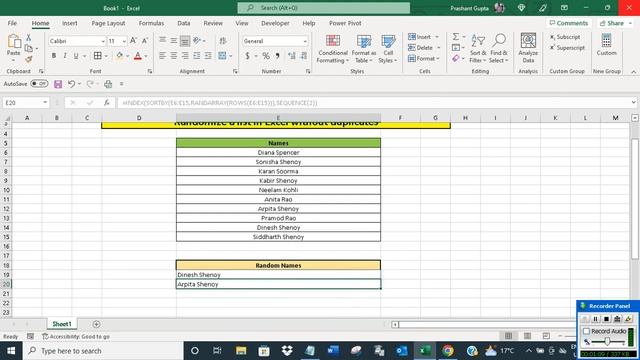Click the Insert Function fx icon
The image size is (640, 360).
[107, 102]
